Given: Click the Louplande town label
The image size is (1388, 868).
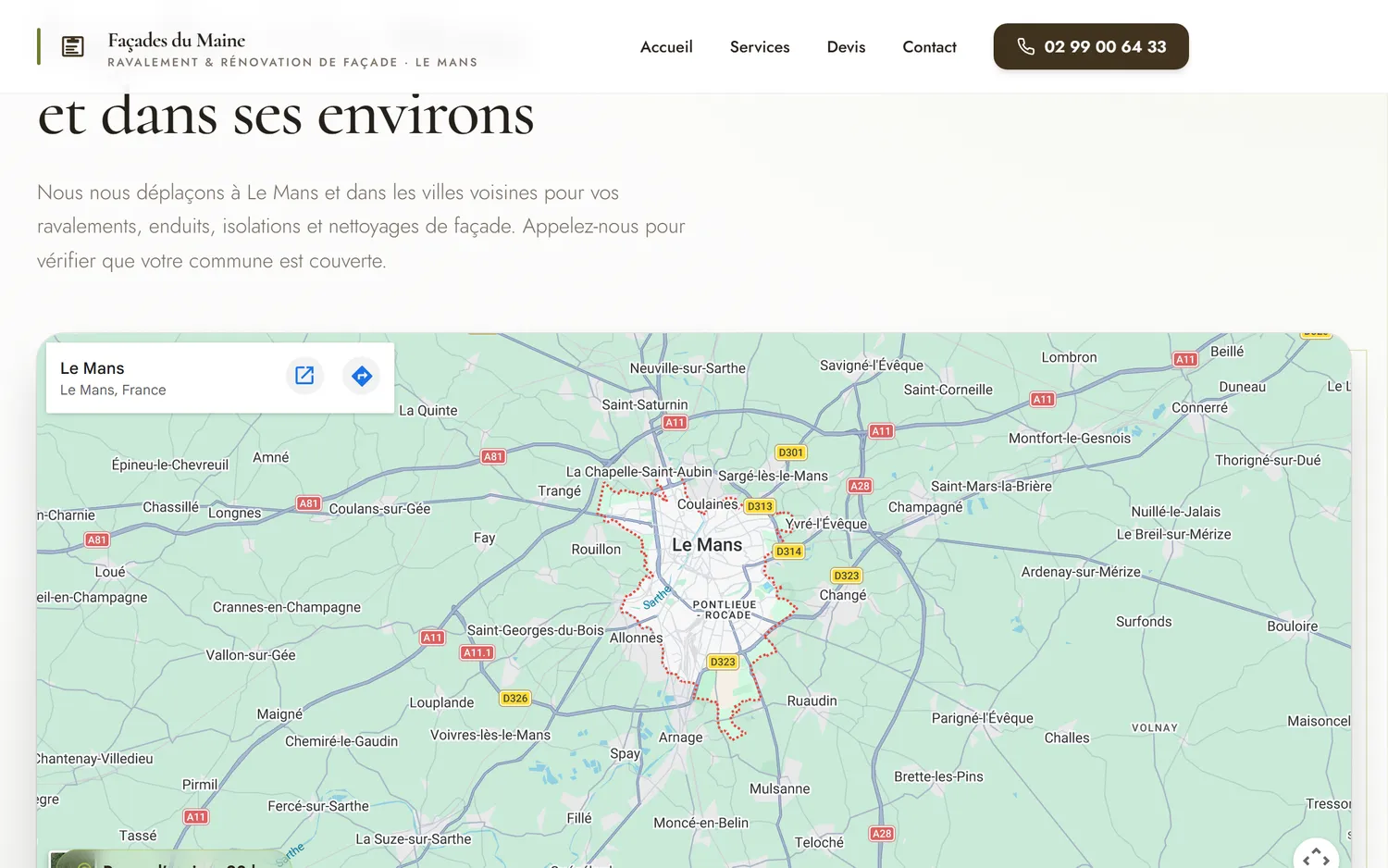Looking at the screenshot, I should click(x=441, y=702).
